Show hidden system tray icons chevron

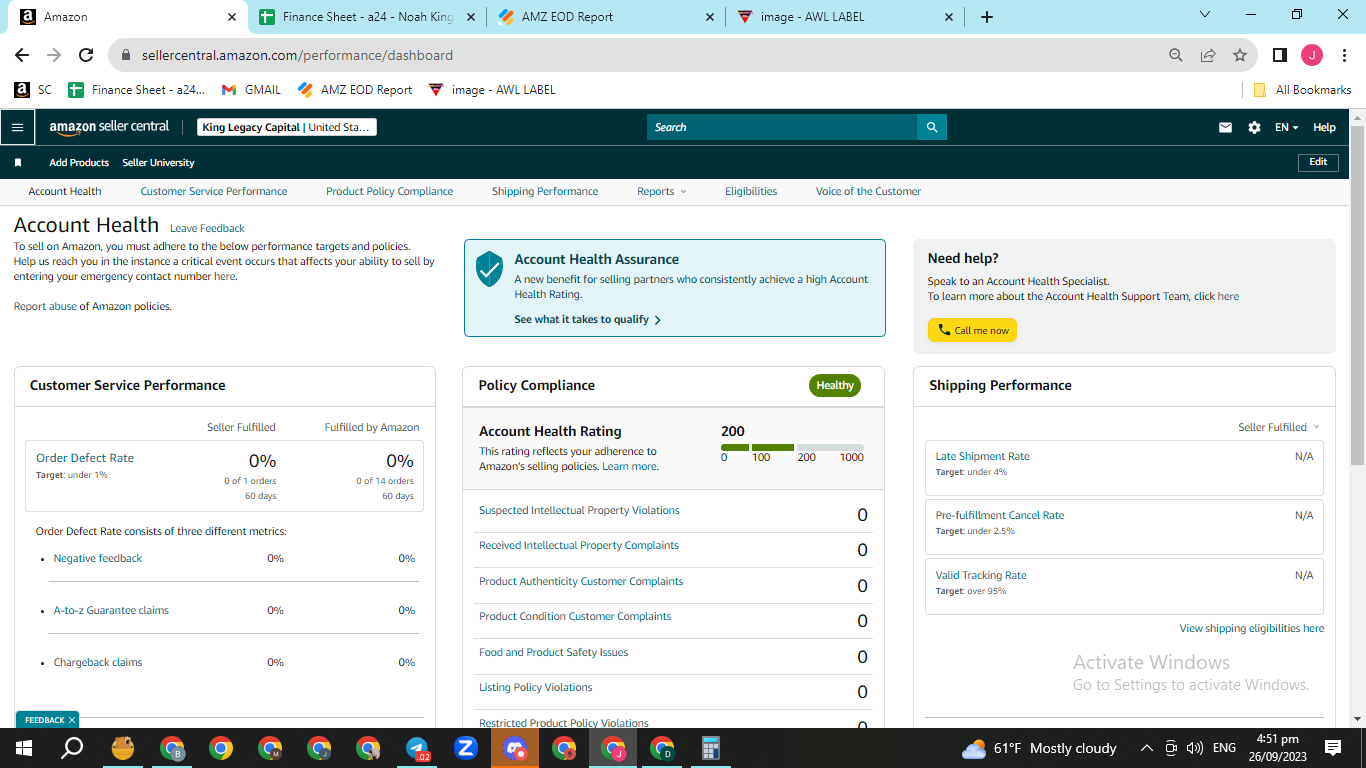click(1146, 748)
